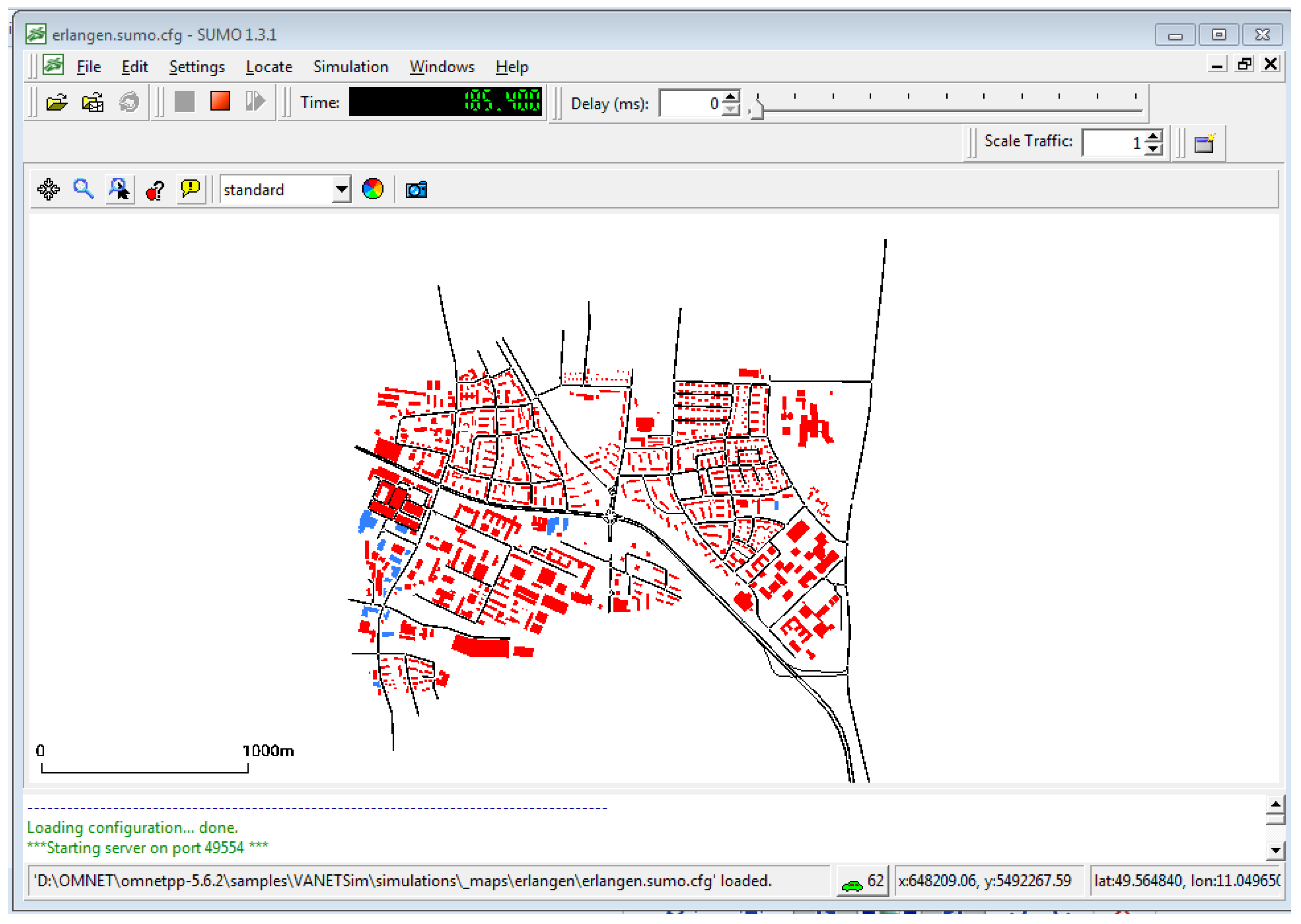
Task: Click the open simulation folder icon
Action: coord(56,103)
